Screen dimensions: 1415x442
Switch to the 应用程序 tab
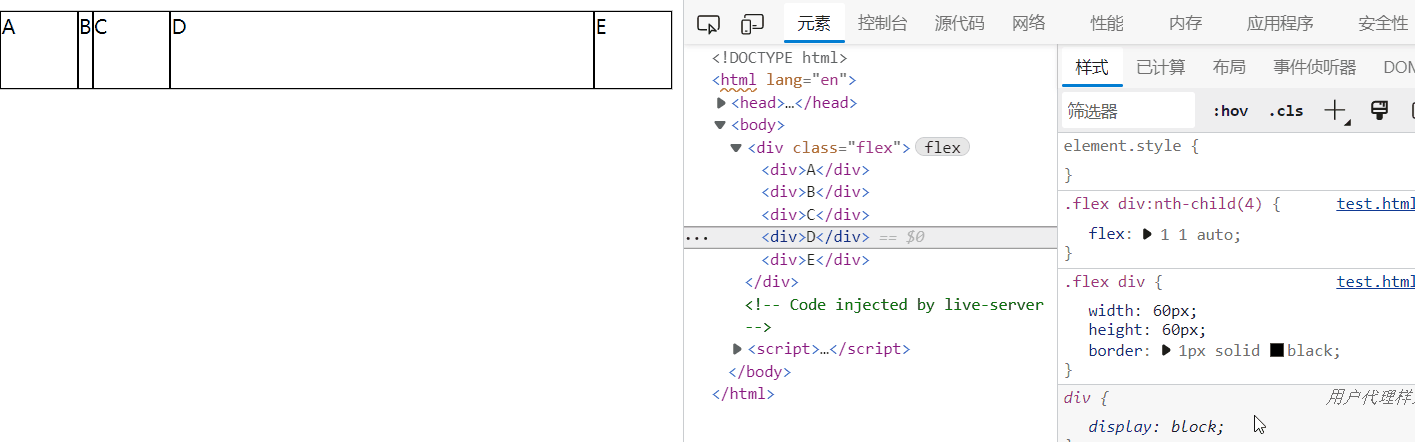click(1280, 23)
